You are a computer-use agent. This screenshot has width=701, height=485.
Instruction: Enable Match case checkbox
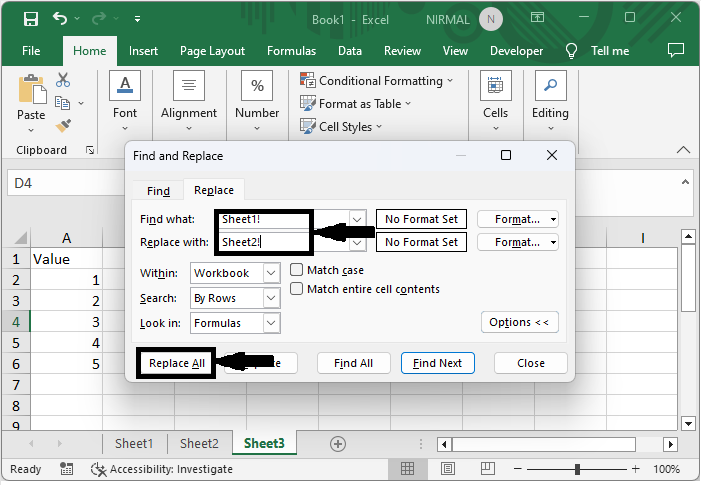(296, 270)
